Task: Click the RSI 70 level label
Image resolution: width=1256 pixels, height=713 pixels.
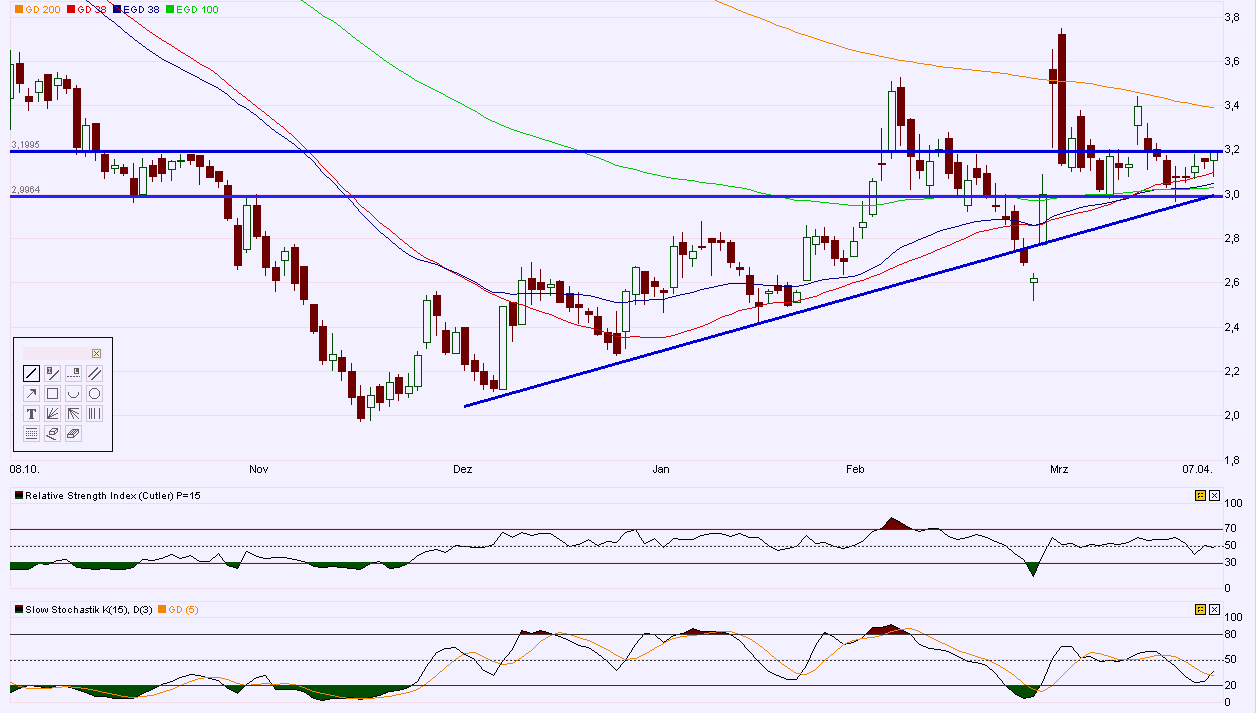Action: click(x=1229, y=528)
